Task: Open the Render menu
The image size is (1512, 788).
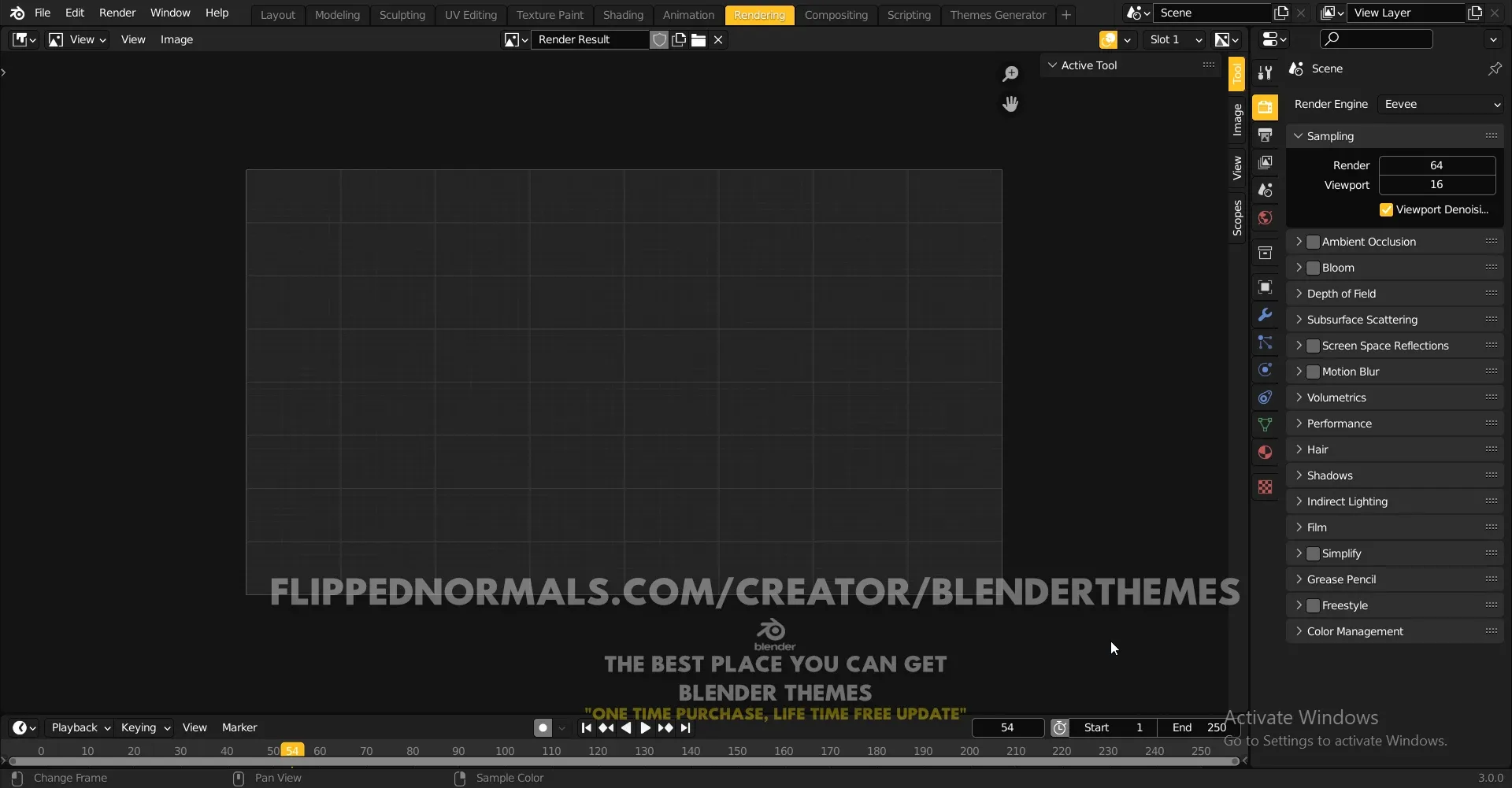Action: point(117,13)
